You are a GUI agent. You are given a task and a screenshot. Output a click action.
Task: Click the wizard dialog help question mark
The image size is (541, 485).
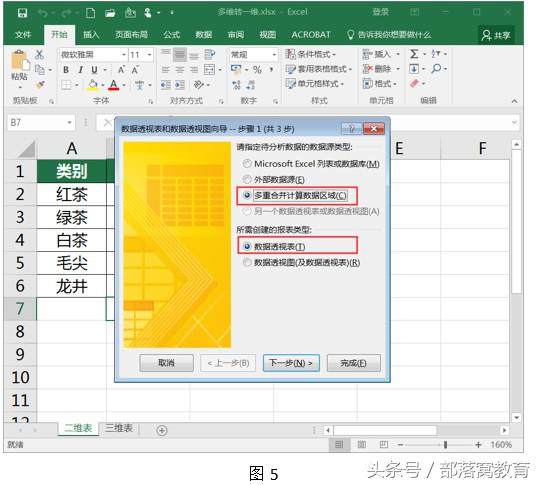tap(351, 129)
